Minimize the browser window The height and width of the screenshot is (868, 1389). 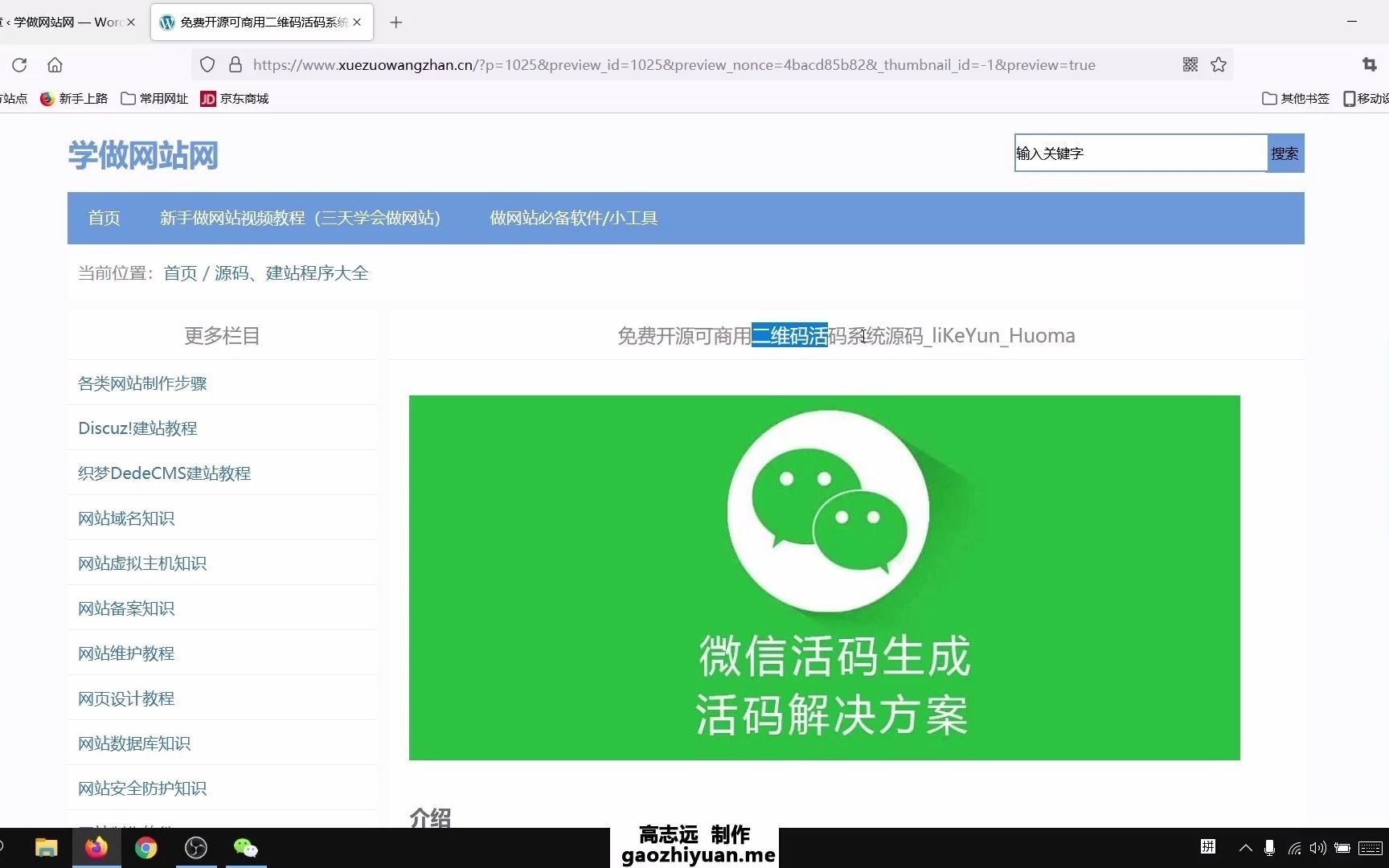tap(1352, 22)
